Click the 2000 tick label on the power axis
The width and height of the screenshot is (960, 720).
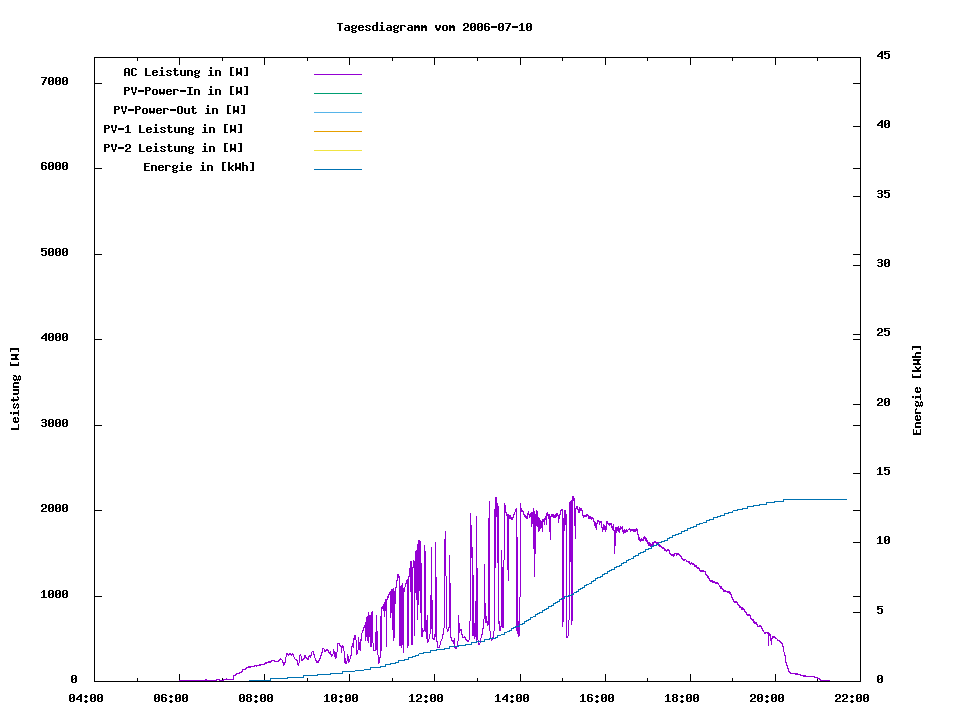coord(52,509)
